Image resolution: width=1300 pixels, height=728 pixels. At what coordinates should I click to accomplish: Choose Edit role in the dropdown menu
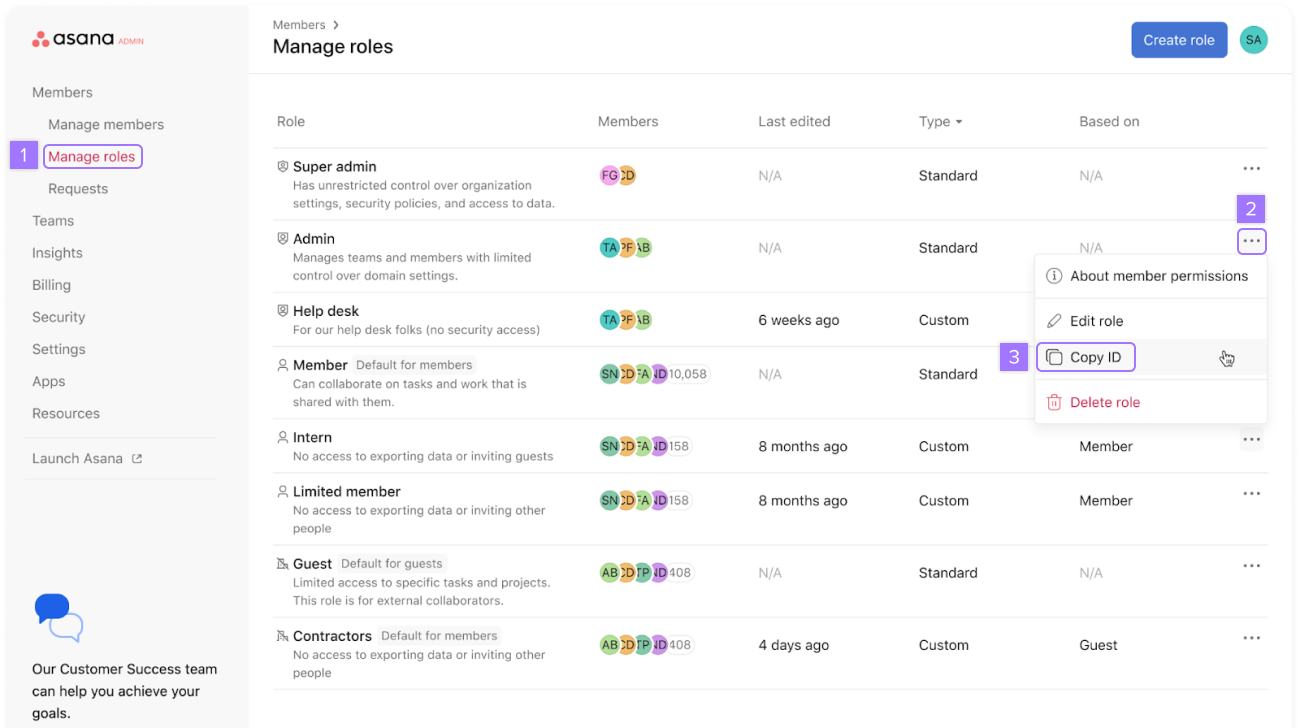(1096, 321)
